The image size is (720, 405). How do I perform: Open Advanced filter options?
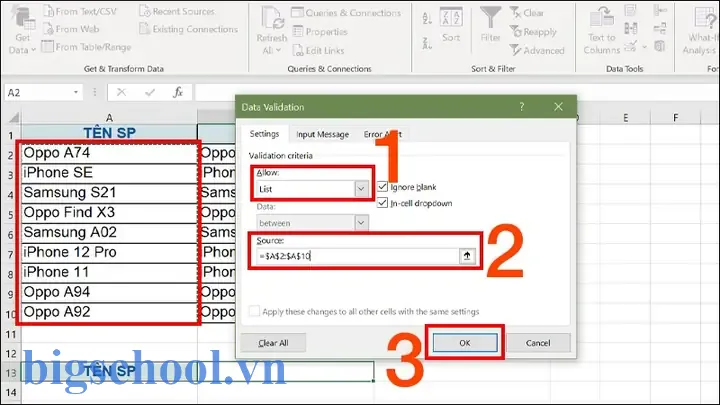click(x=537, y=51)
